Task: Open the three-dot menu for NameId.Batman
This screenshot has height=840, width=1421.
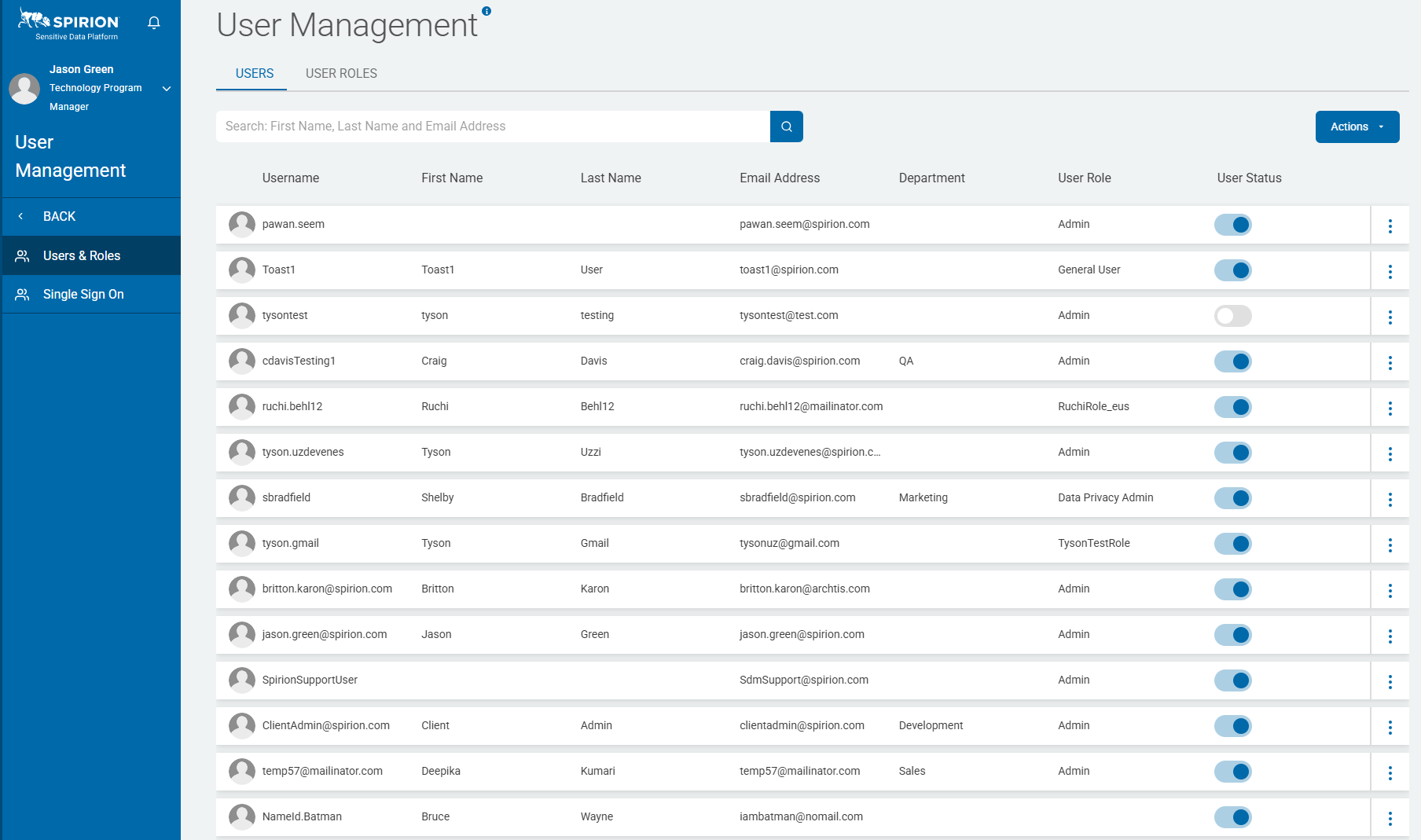Action: point(1390,819)
